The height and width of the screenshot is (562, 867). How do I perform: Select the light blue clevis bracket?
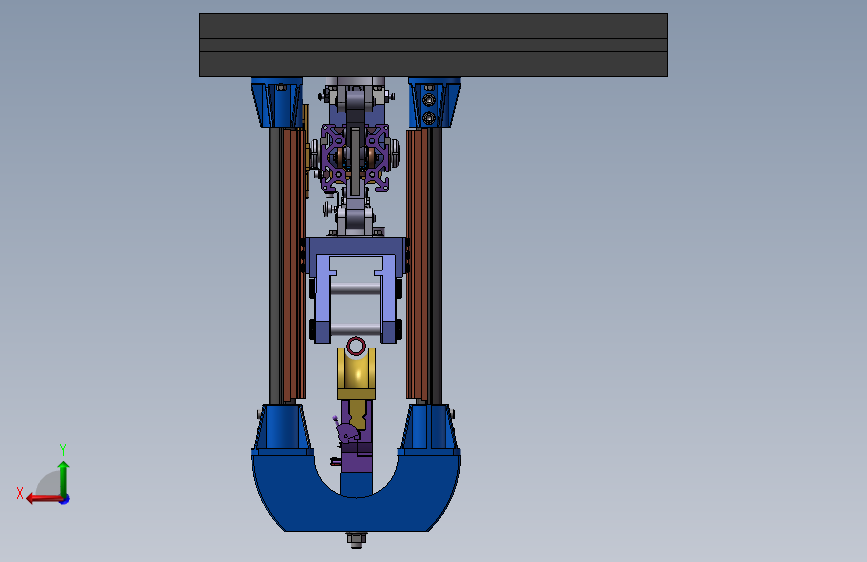pos(356,289)
